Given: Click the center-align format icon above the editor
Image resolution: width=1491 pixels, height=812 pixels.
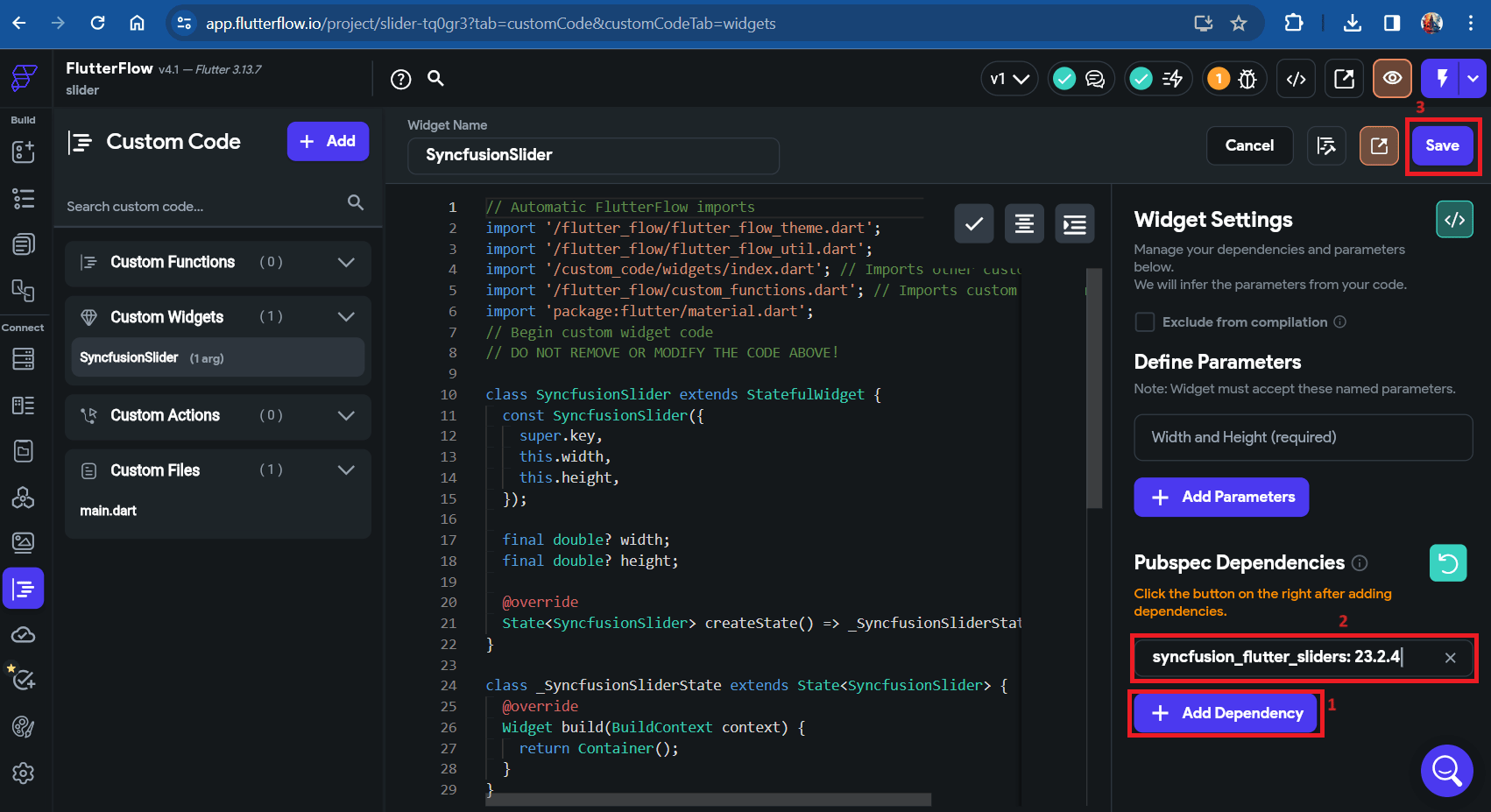Looking at the screenshot, I should (1024, 224).
